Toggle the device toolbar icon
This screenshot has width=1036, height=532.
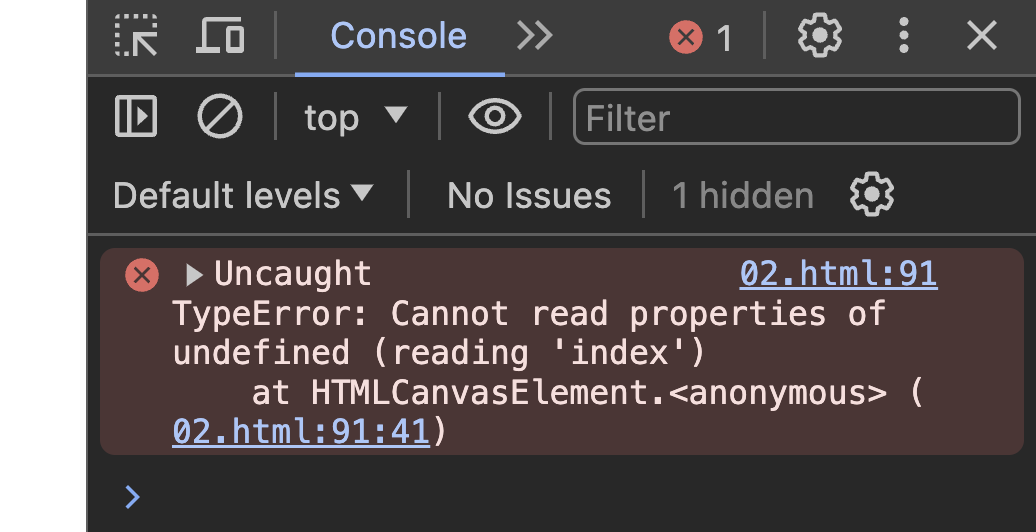220,36
